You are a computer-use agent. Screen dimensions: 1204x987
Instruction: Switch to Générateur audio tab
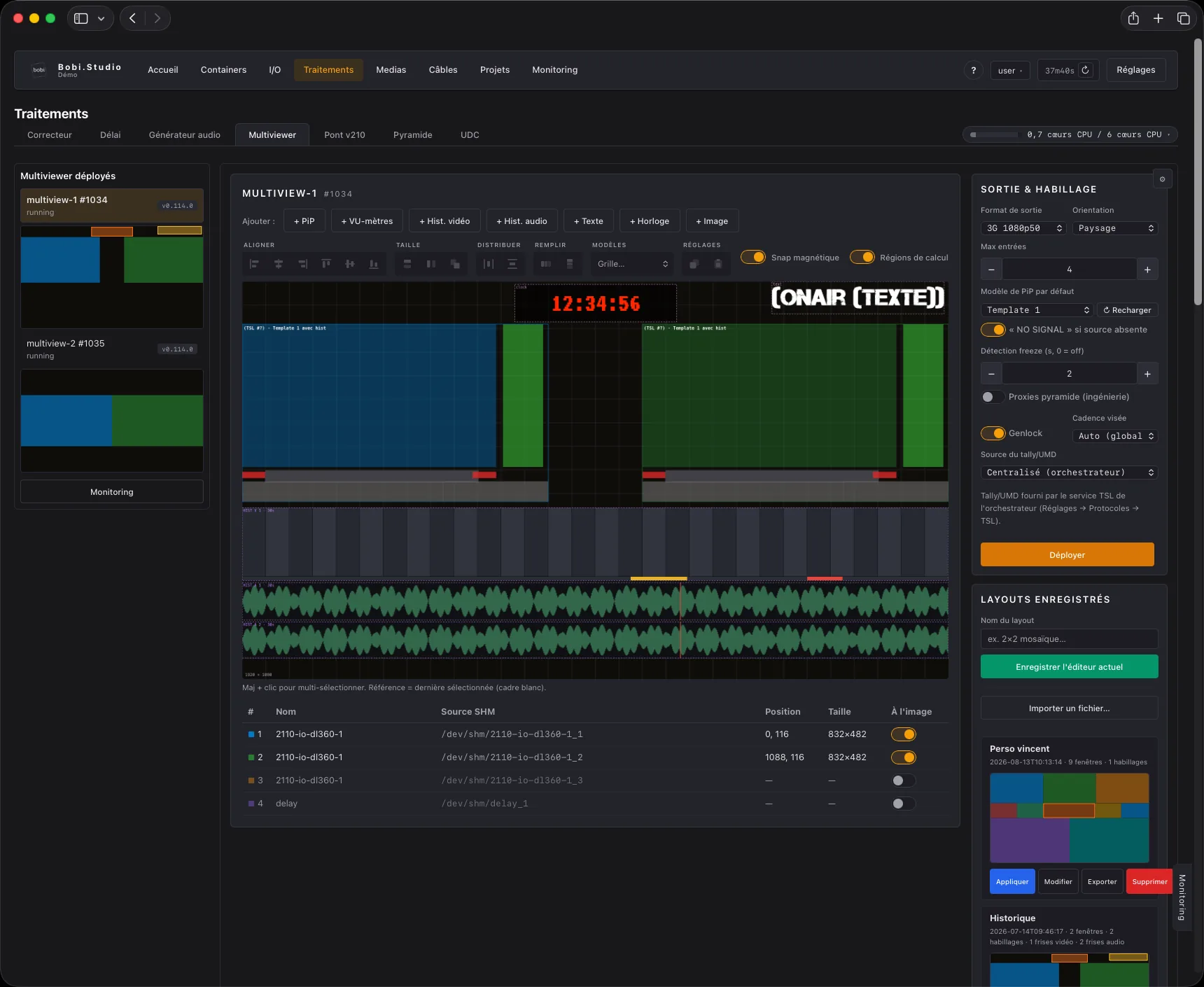coord(185,135)
